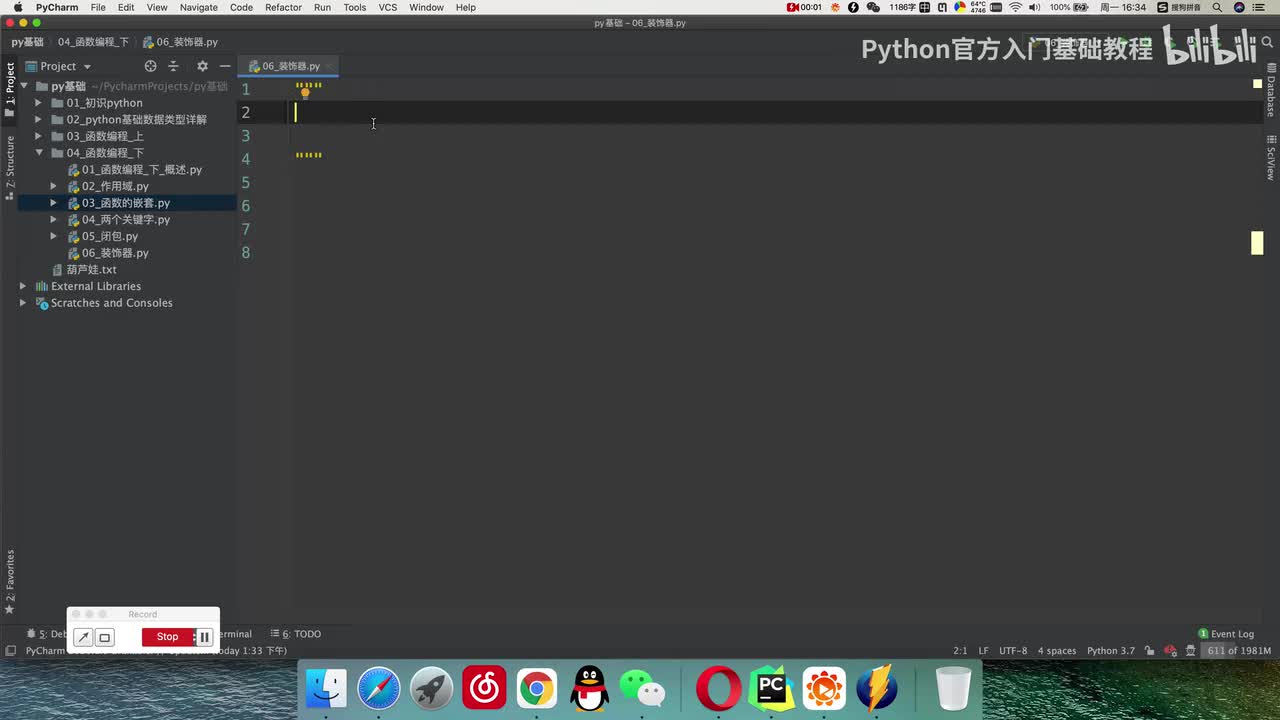Expand the 03_函数的嵌套.py file node
1280x720 pixels.
point(54,203)
